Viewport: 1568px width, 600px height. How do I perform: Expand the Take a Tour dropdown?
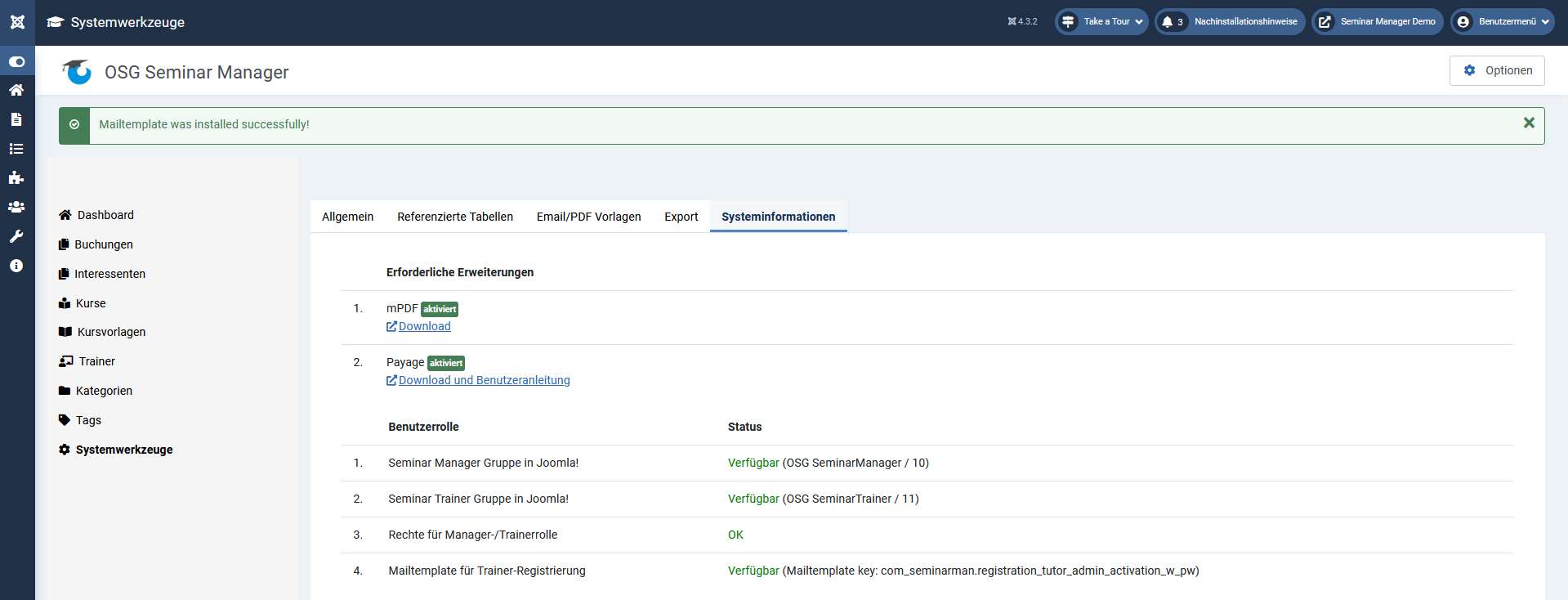(x=1101, y=22)
